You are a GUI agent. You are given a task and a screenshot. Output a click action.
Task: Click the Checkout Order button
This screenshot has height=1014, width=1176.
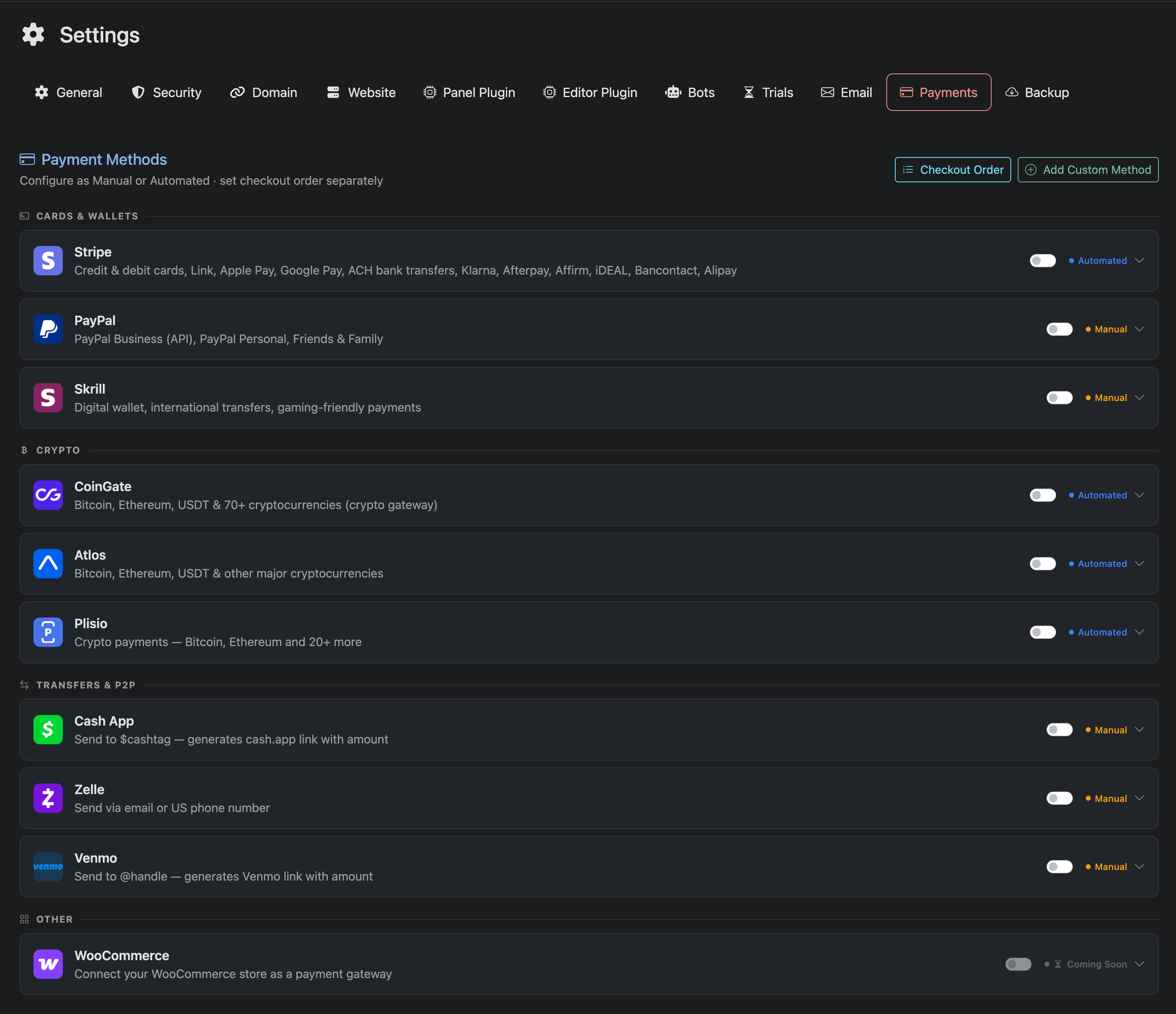tap(953, 170)
